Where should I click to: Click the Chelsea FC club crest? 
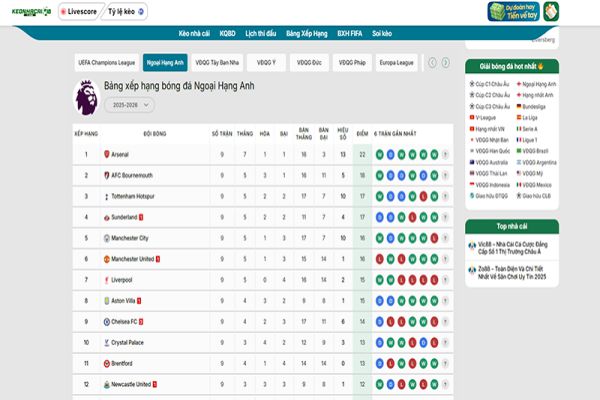109,321
